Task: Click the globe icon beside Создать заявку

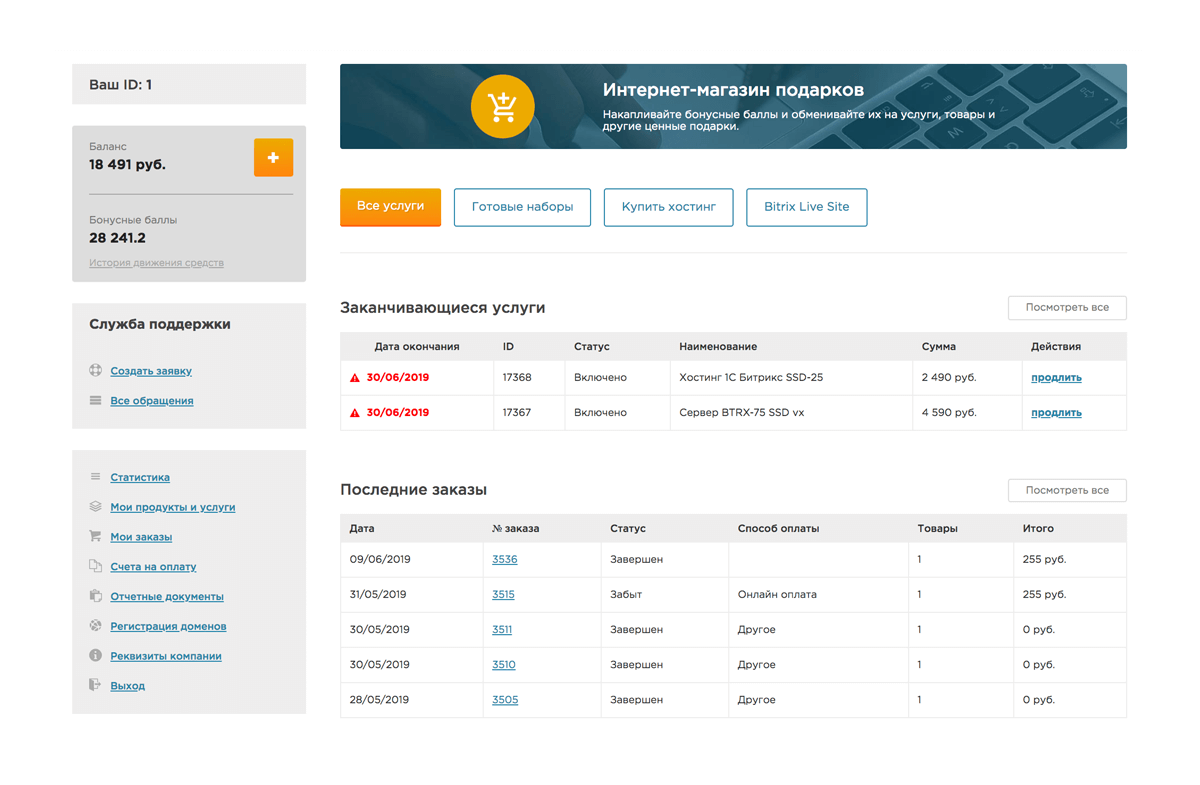Action: 95,371
